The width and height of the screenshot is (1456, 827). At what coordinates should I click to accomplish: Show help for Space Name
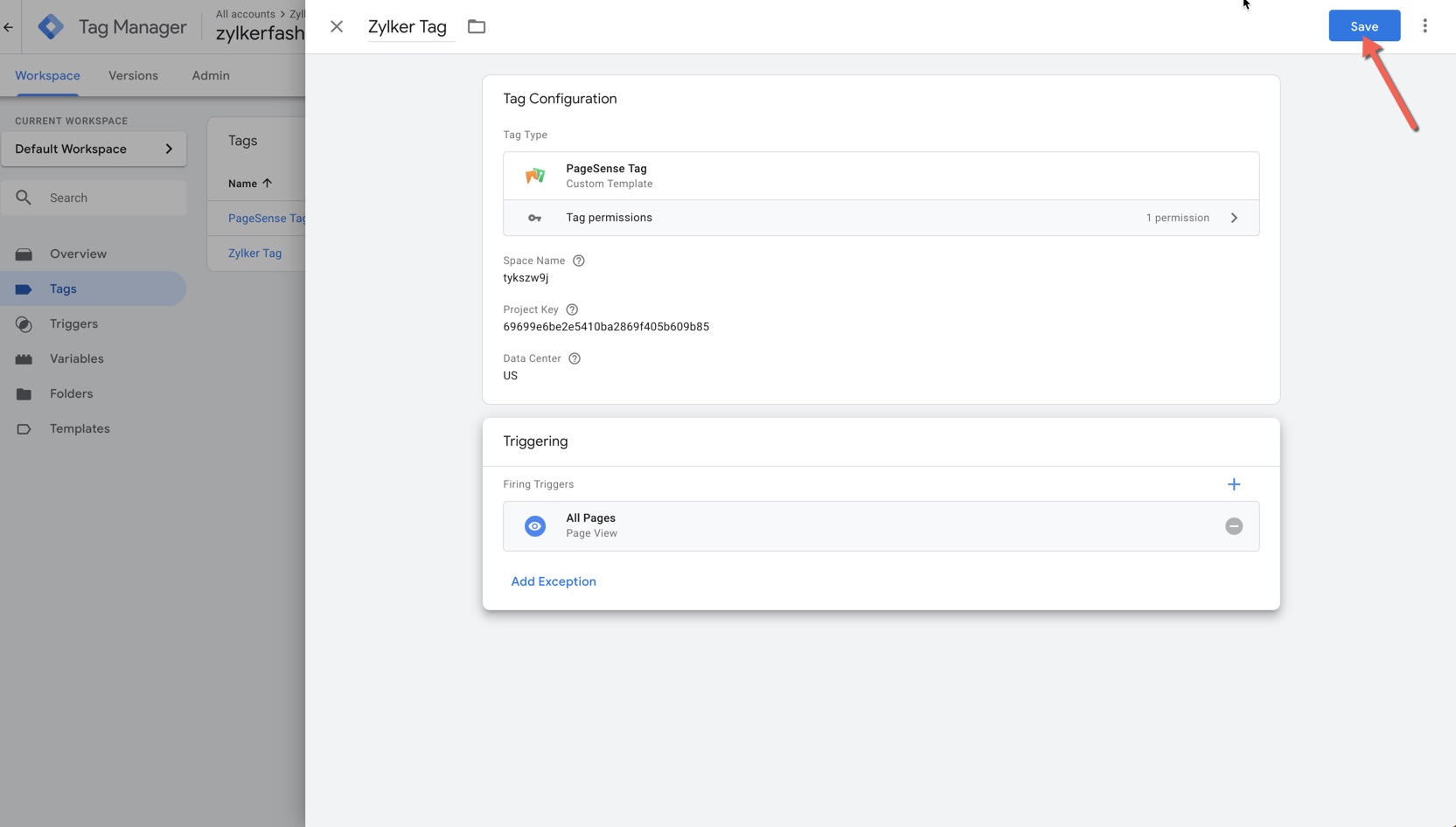[578, 261]
